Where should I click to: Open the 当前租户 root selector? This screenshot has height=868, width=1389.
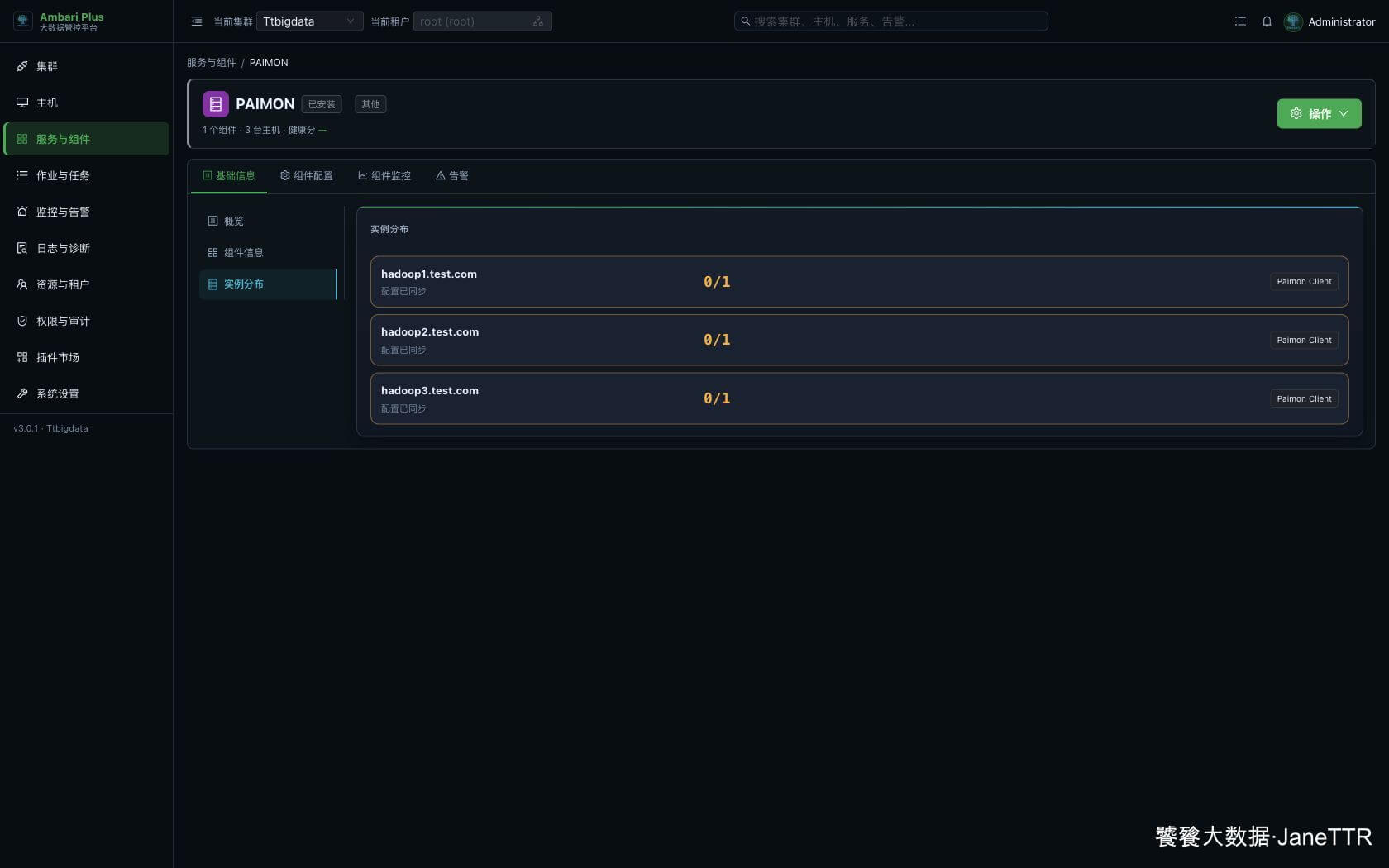[x=482, y=21]
